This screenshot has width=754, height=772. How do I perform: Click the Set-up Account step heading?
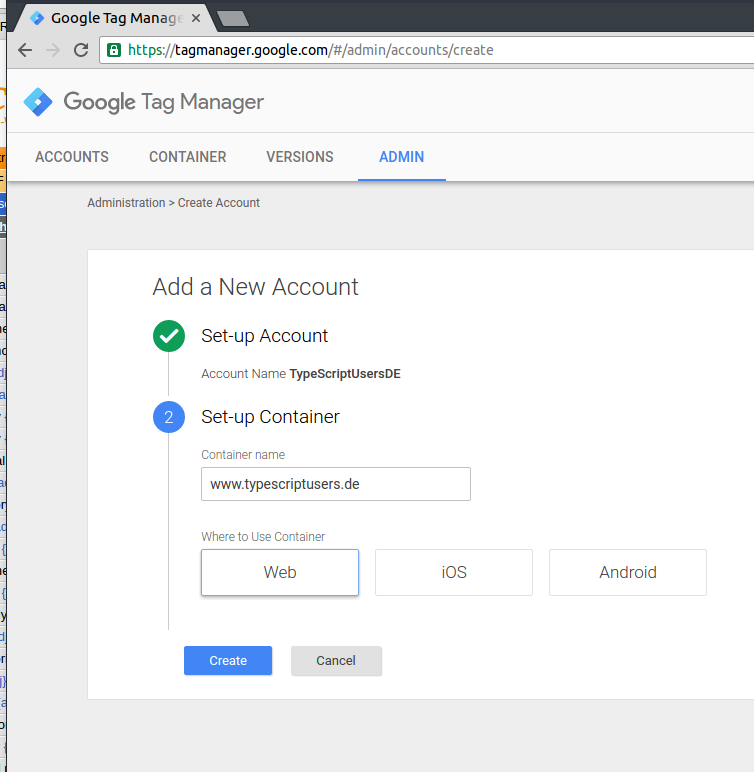tap(264, 336)
